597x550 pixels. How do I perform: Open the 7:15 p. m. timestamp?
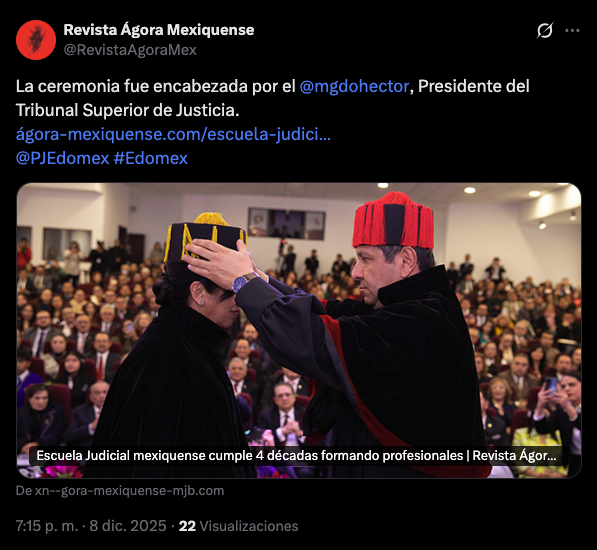pyautogui.click(x=46, y=526)
